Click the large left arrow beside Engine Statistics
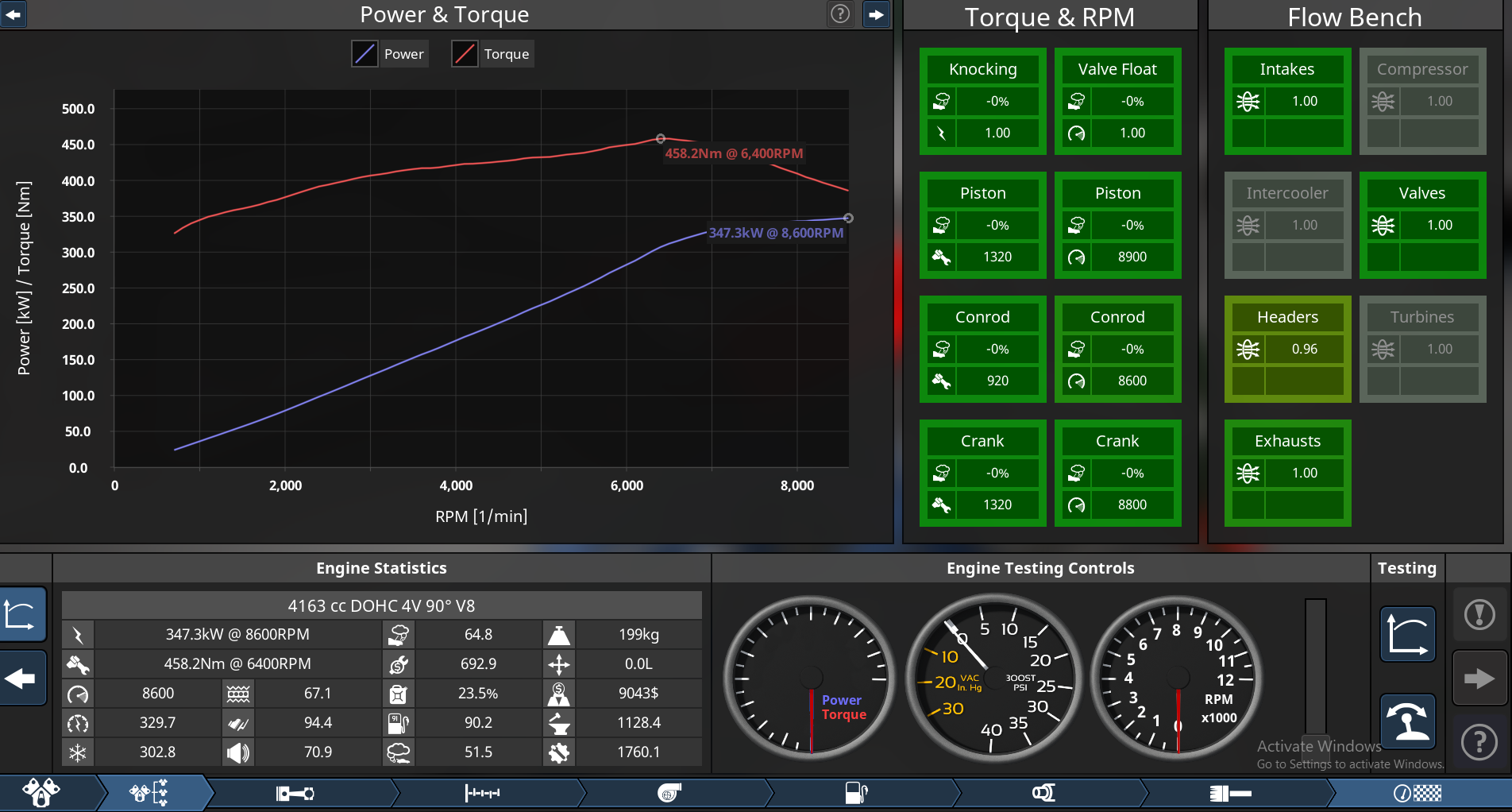This screenshot has height=812, width=1512. click(x=21, y=679)
